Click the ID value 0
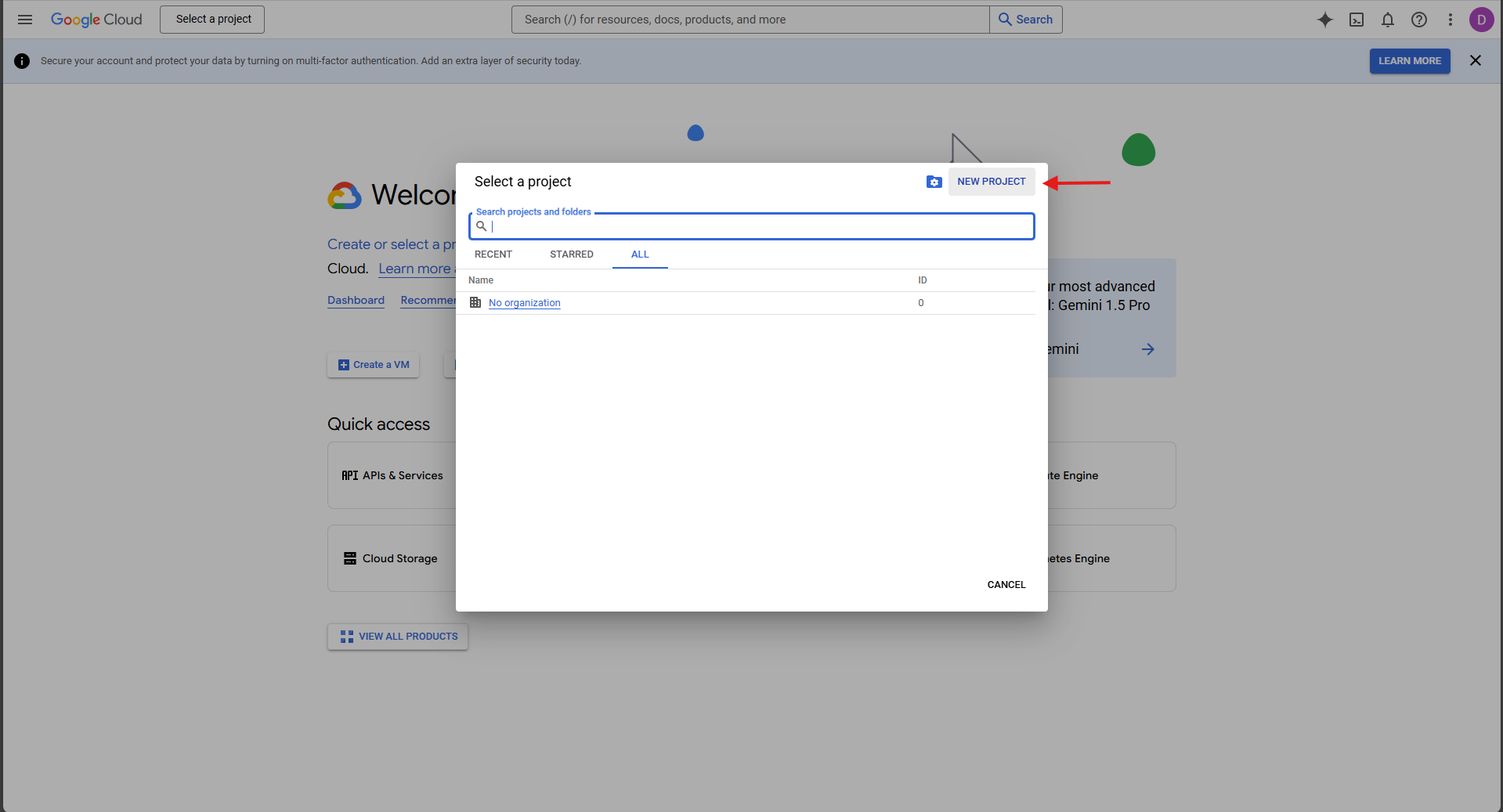 click(921, 303)
